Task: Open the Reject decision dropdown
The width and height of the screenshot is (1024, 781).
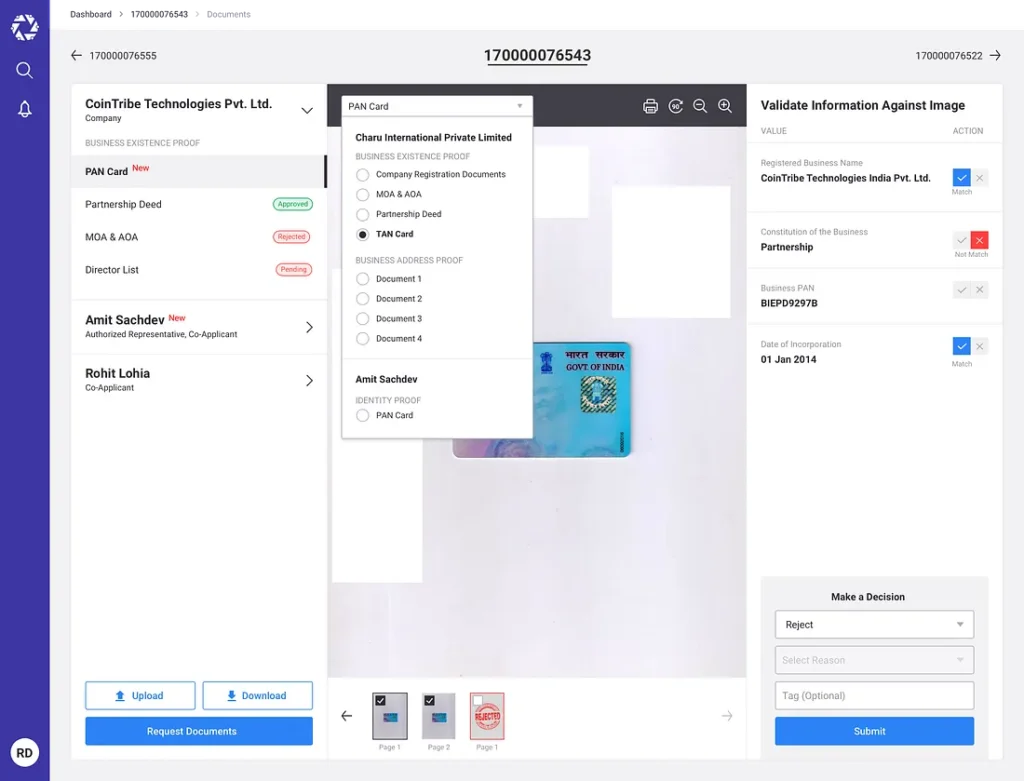Action: (873, 625)
